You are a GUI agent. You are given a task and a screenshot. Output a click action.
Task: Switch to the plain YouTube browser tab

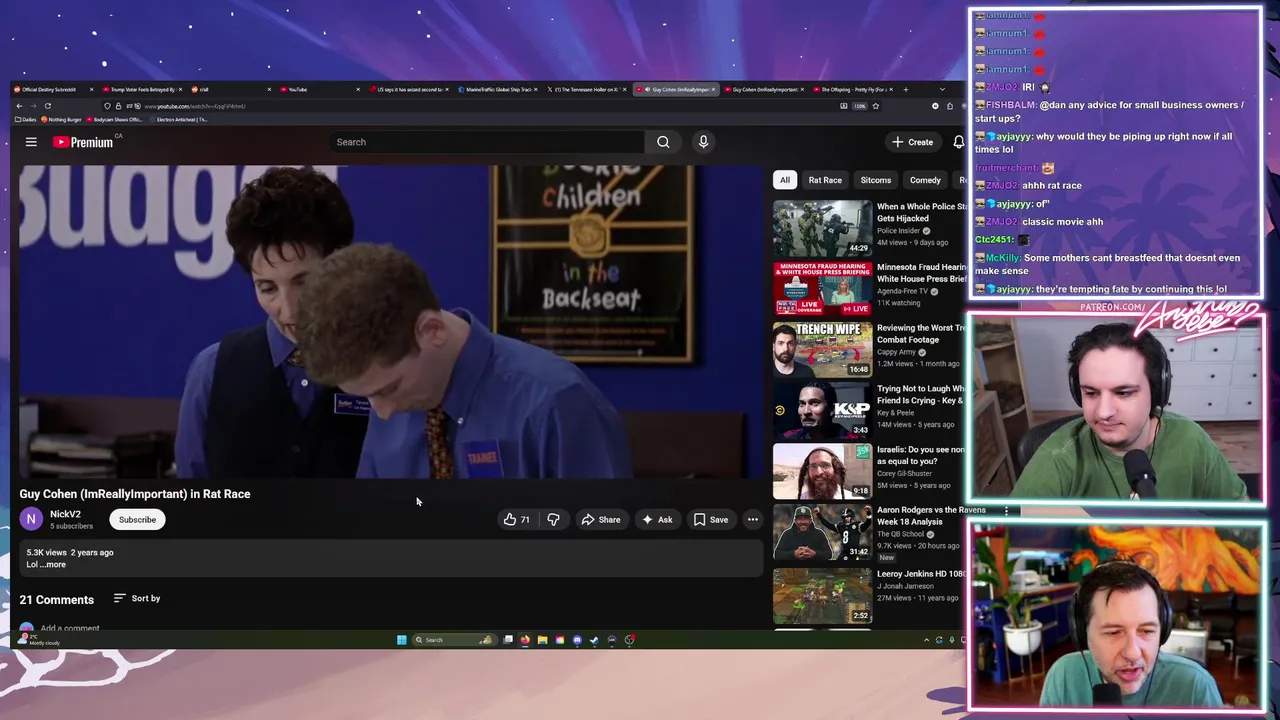click(x=320, y=89)
